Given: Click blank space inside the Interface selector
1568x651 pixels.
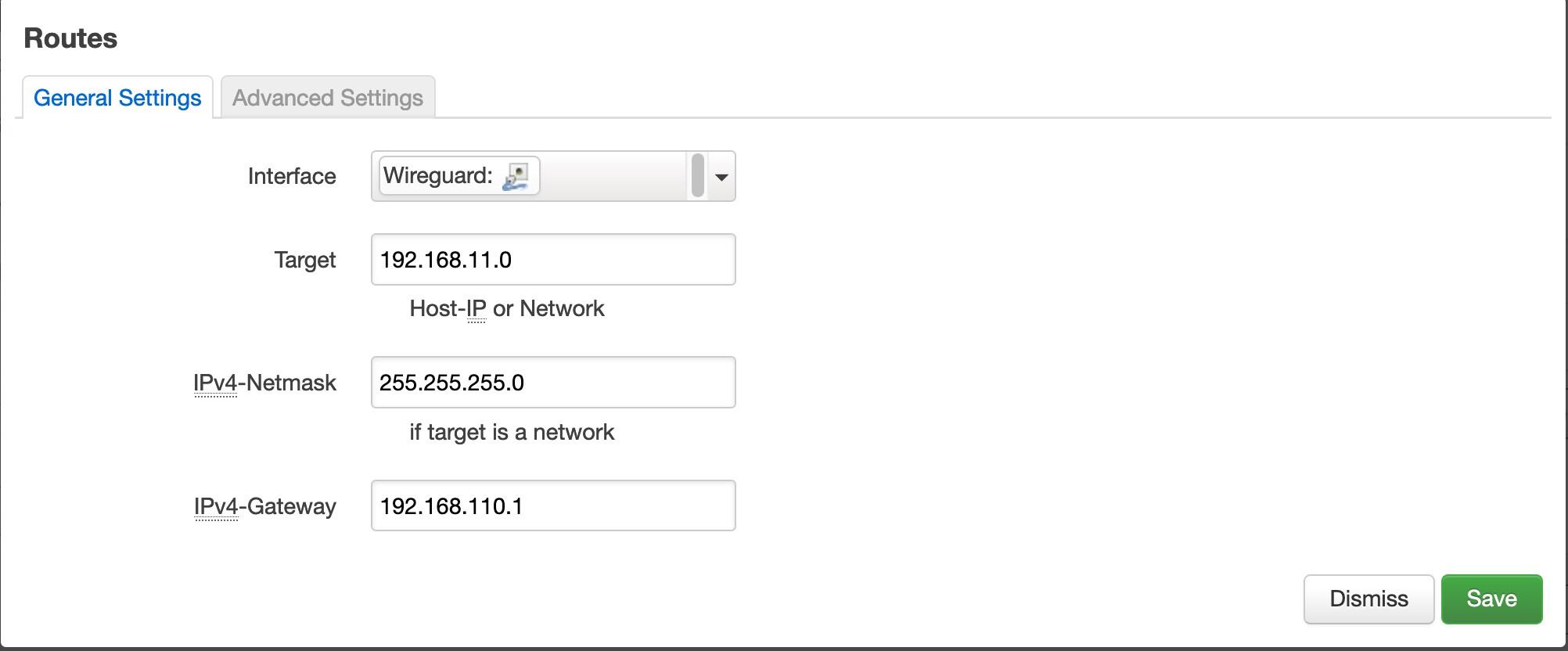Looking at the screenshot, I should 610,176.
